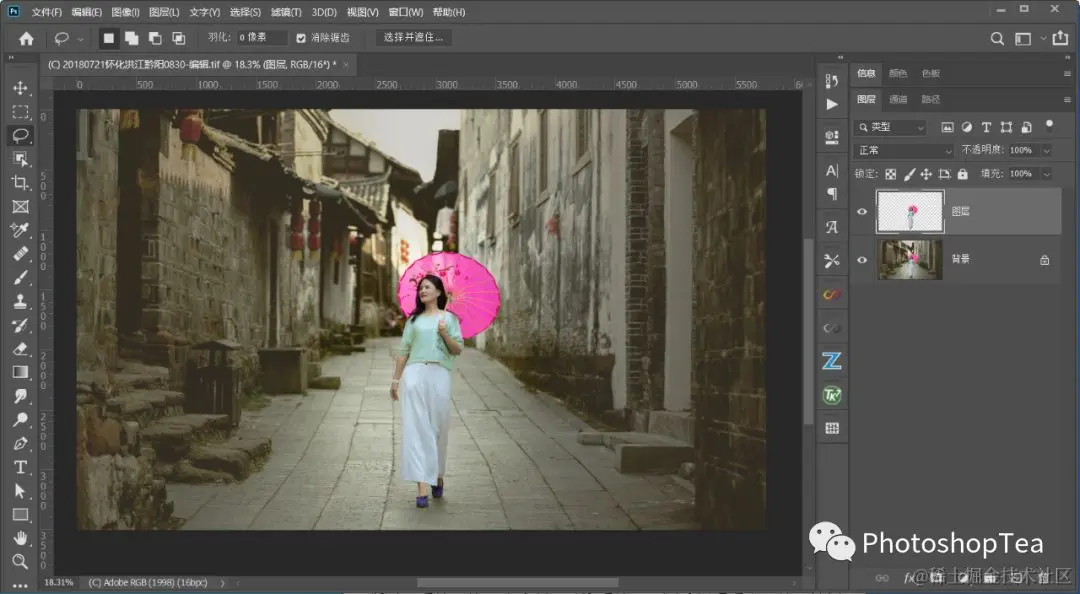
Task: Select the Lasso tool in the toolbox
Action: [20, 135]
